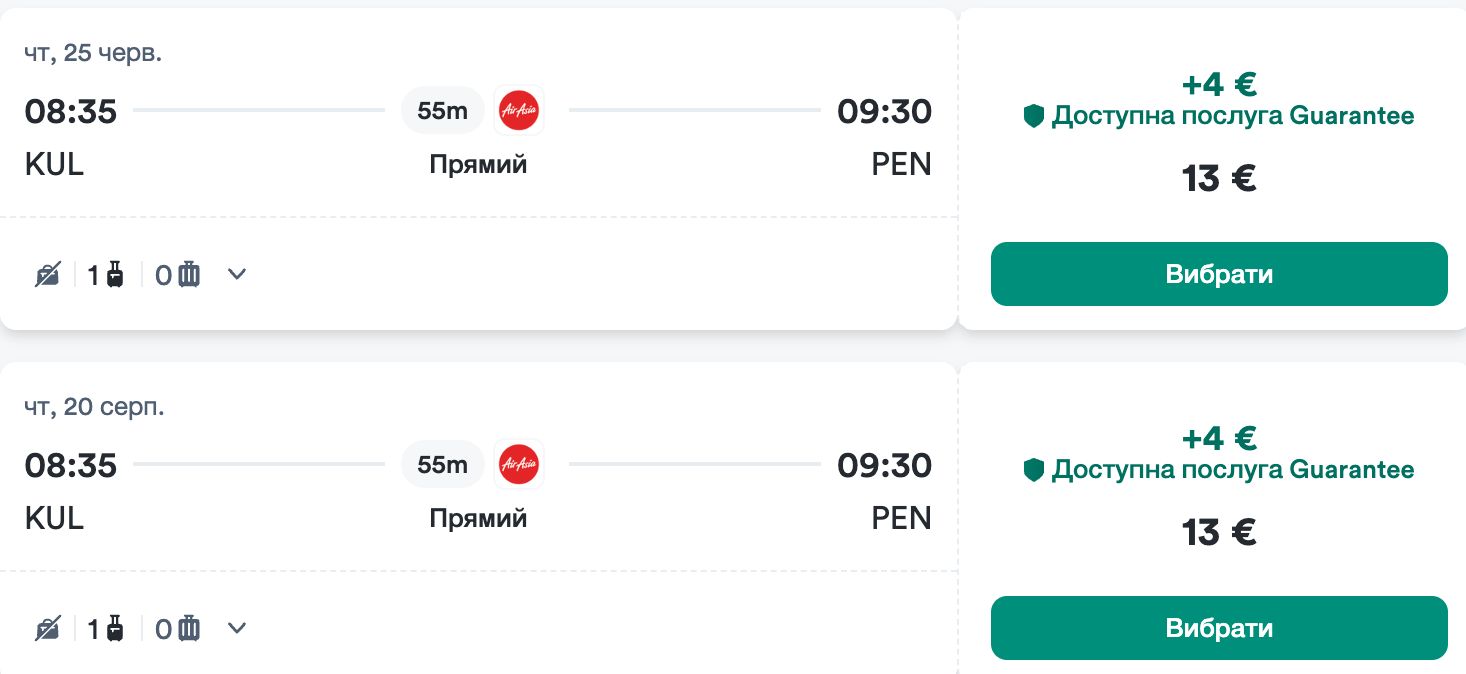
Task: Expand baggage details for 25 June flight
Action: coord(237,274)
